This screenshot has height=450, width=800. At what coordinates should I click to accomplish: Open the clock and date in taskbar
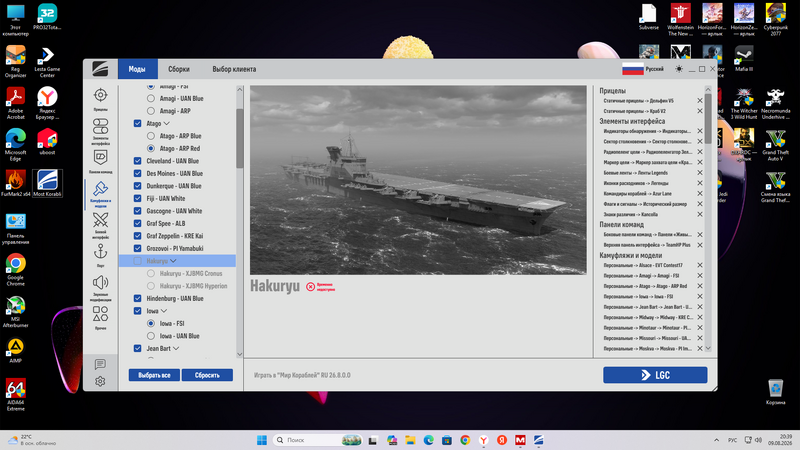781,440
